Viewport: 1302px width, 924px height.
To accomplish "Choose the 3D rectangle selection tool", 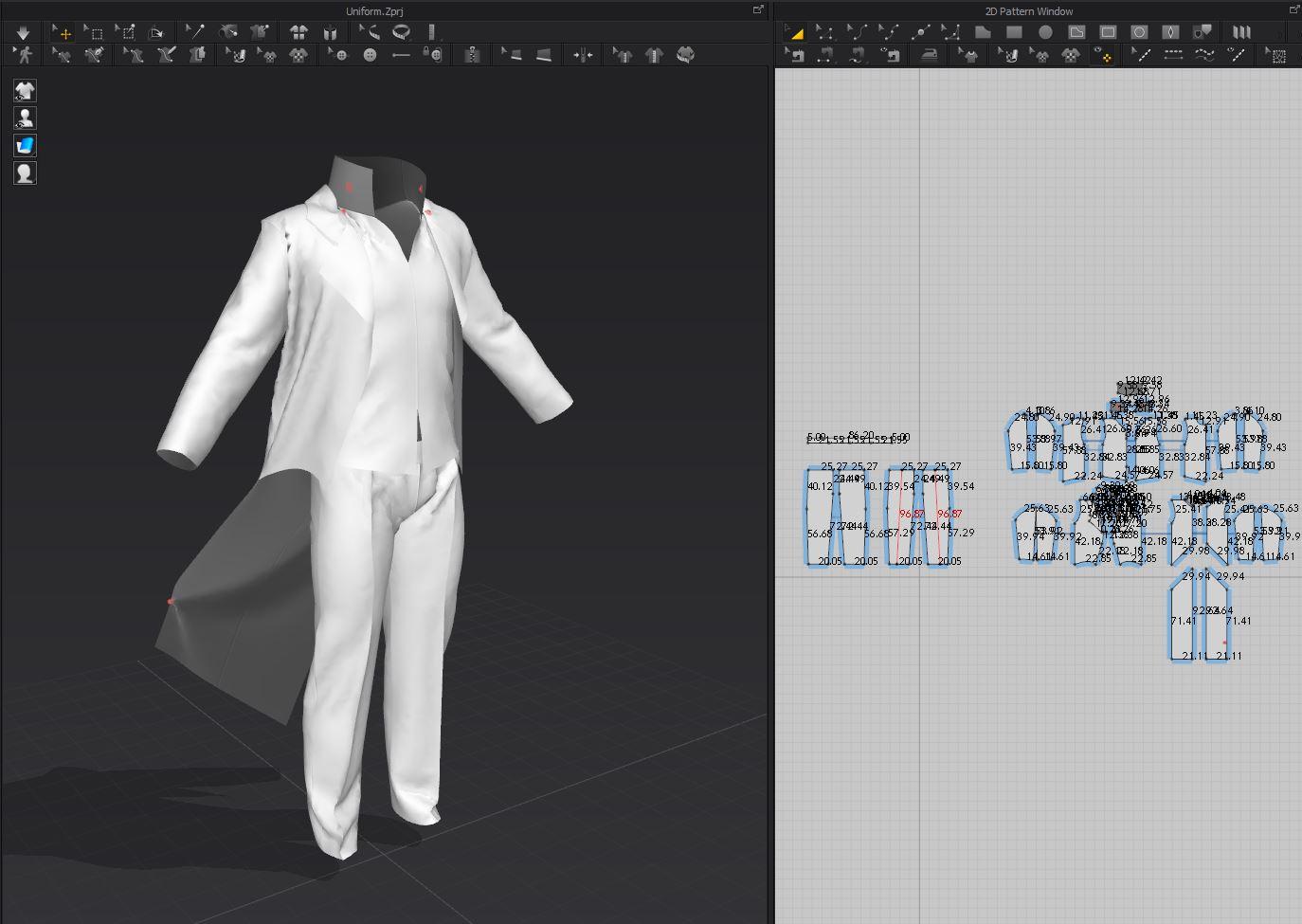I will point(94,32).
